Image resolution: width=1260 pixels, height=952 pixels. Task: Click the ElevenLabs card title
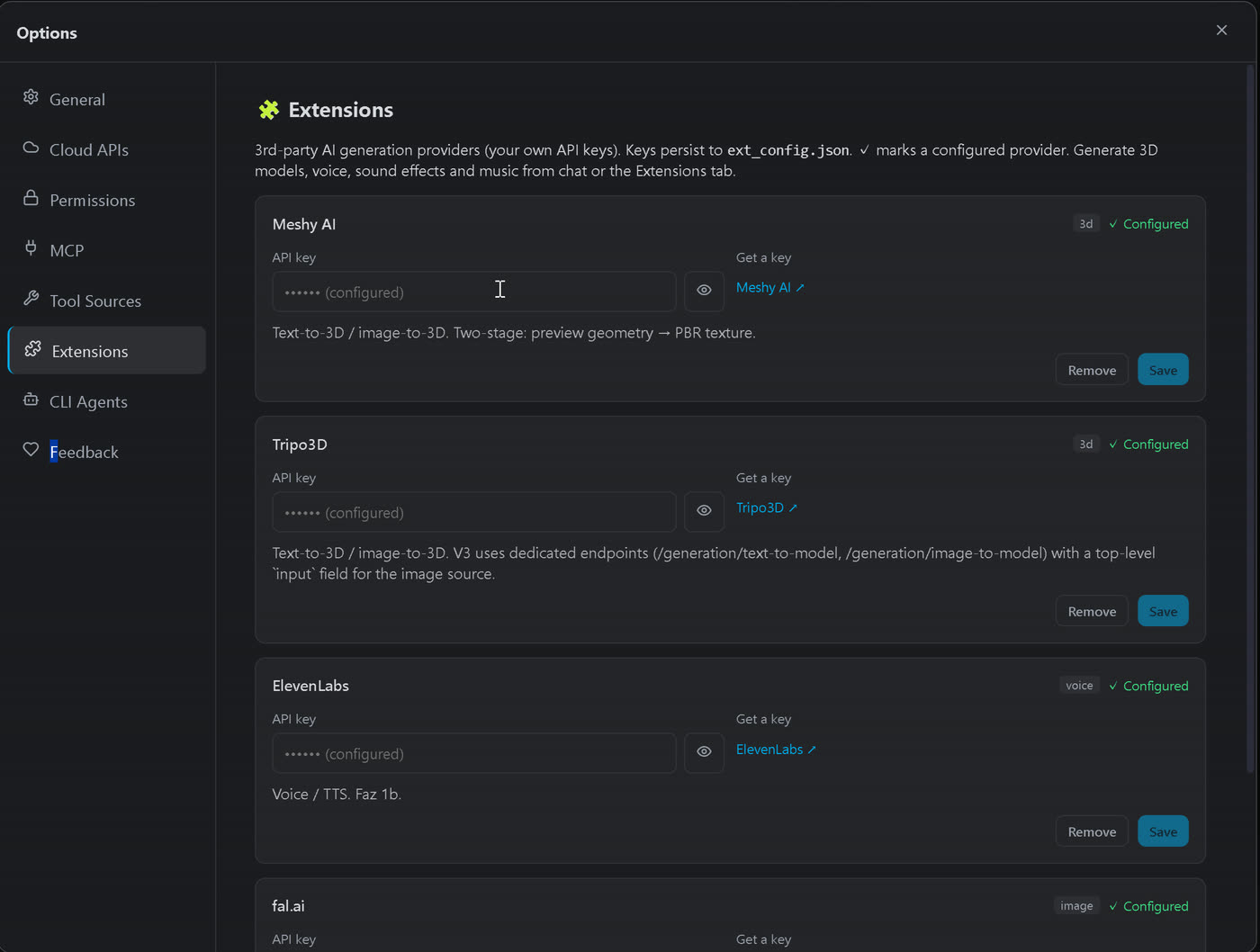pos(310,686)
